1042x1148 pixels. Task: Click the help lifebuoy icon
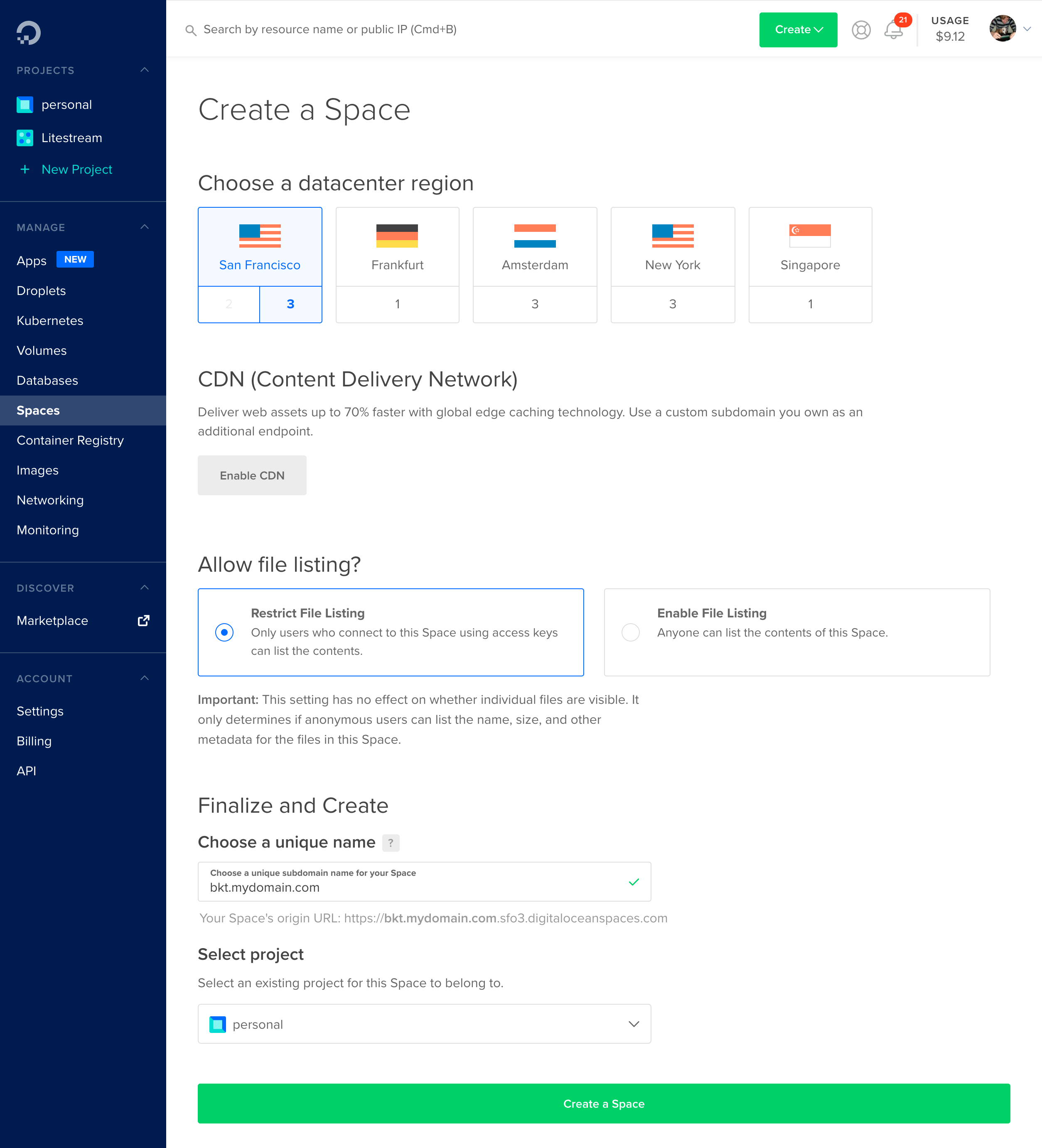click(x=862, y=30)
